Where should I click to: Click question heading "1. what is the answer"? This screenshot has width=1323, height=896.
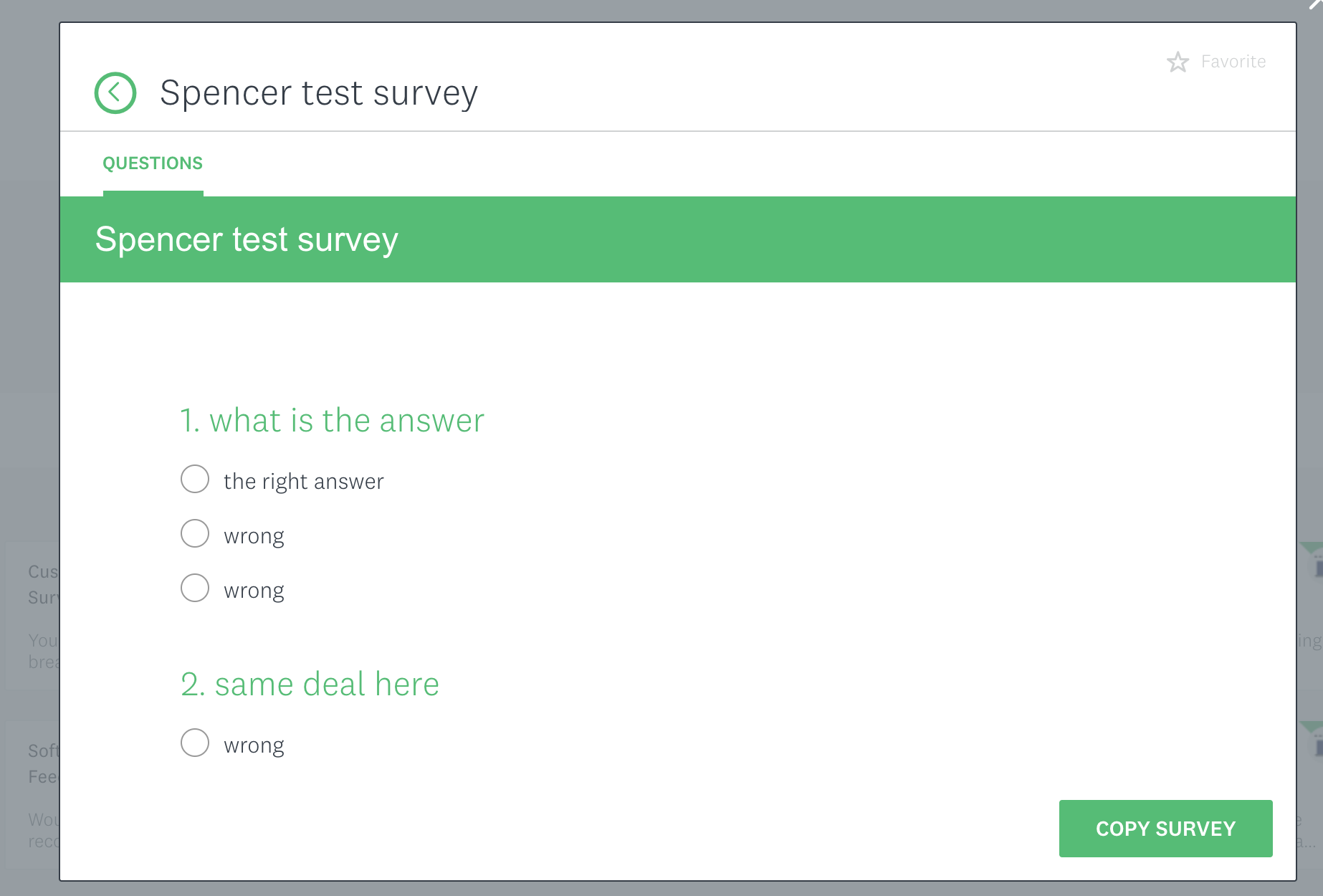tap(332, 420)
